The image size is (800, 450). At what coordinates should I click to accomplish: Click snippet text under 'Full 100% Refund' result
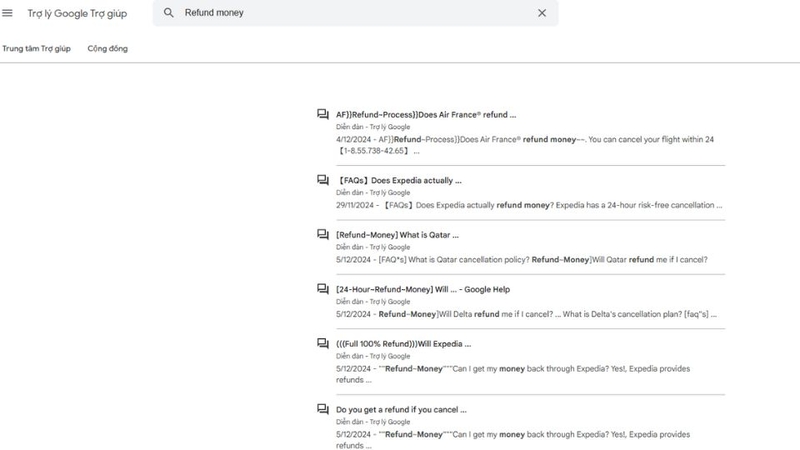[513, 374]
